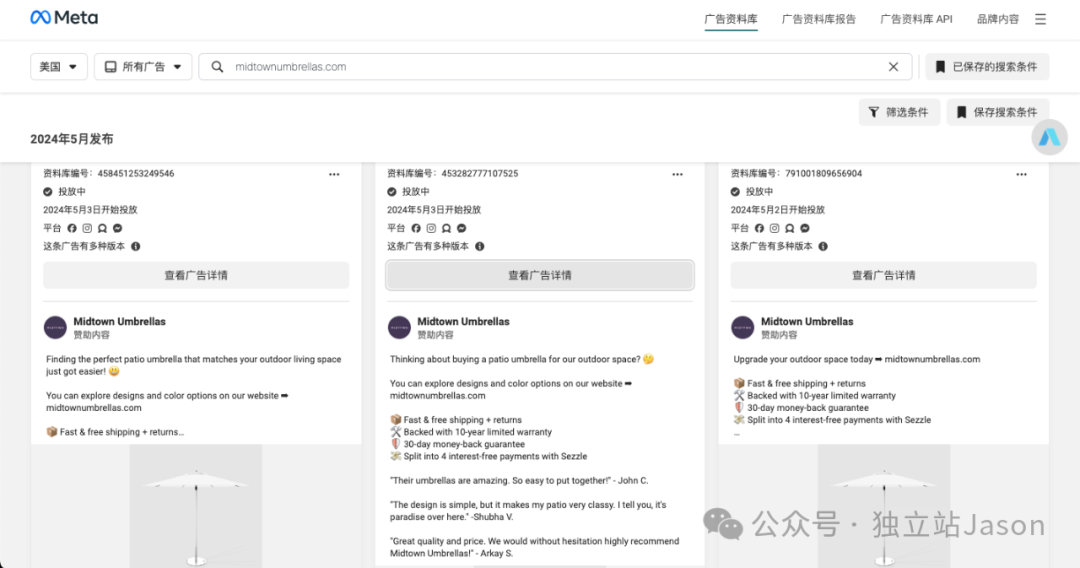The height and width of the screenshot is (568, 1080).
Task: Click info icon on ad 453282777107525 versions
Action: [479, 246]
